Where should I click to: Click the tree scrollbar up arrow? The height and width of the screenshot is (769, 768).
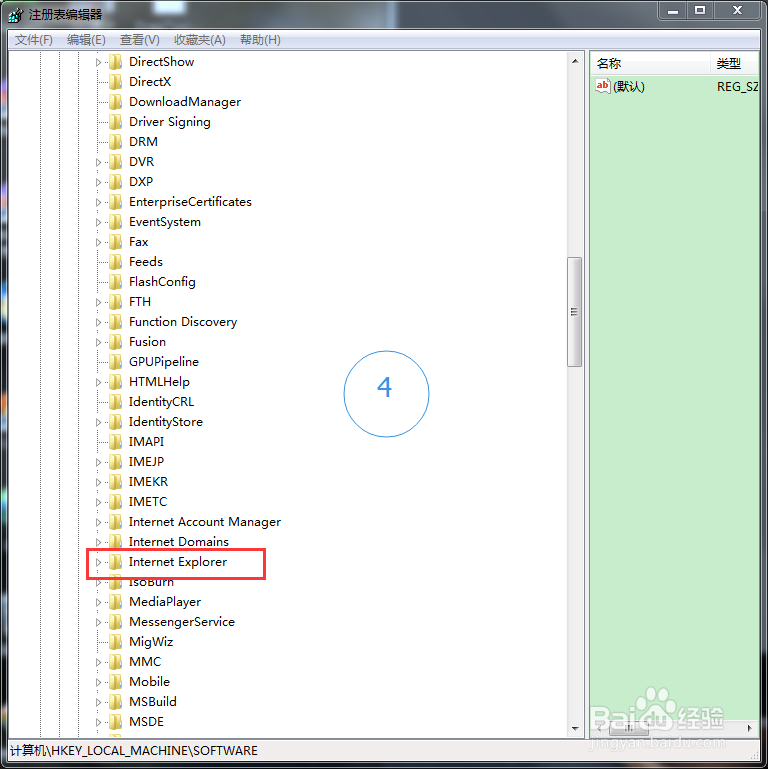click(575, 61)
